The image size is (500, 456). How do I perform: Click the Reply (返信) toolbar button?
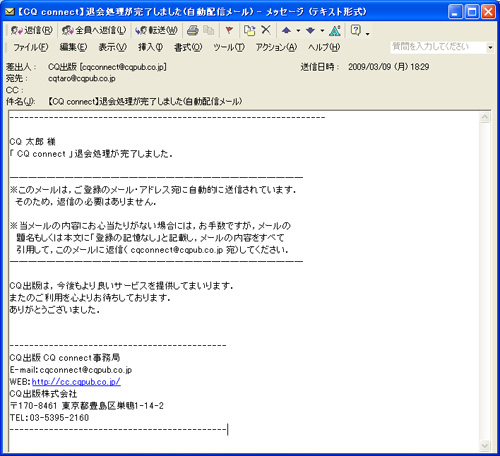[x=31, y=30]
